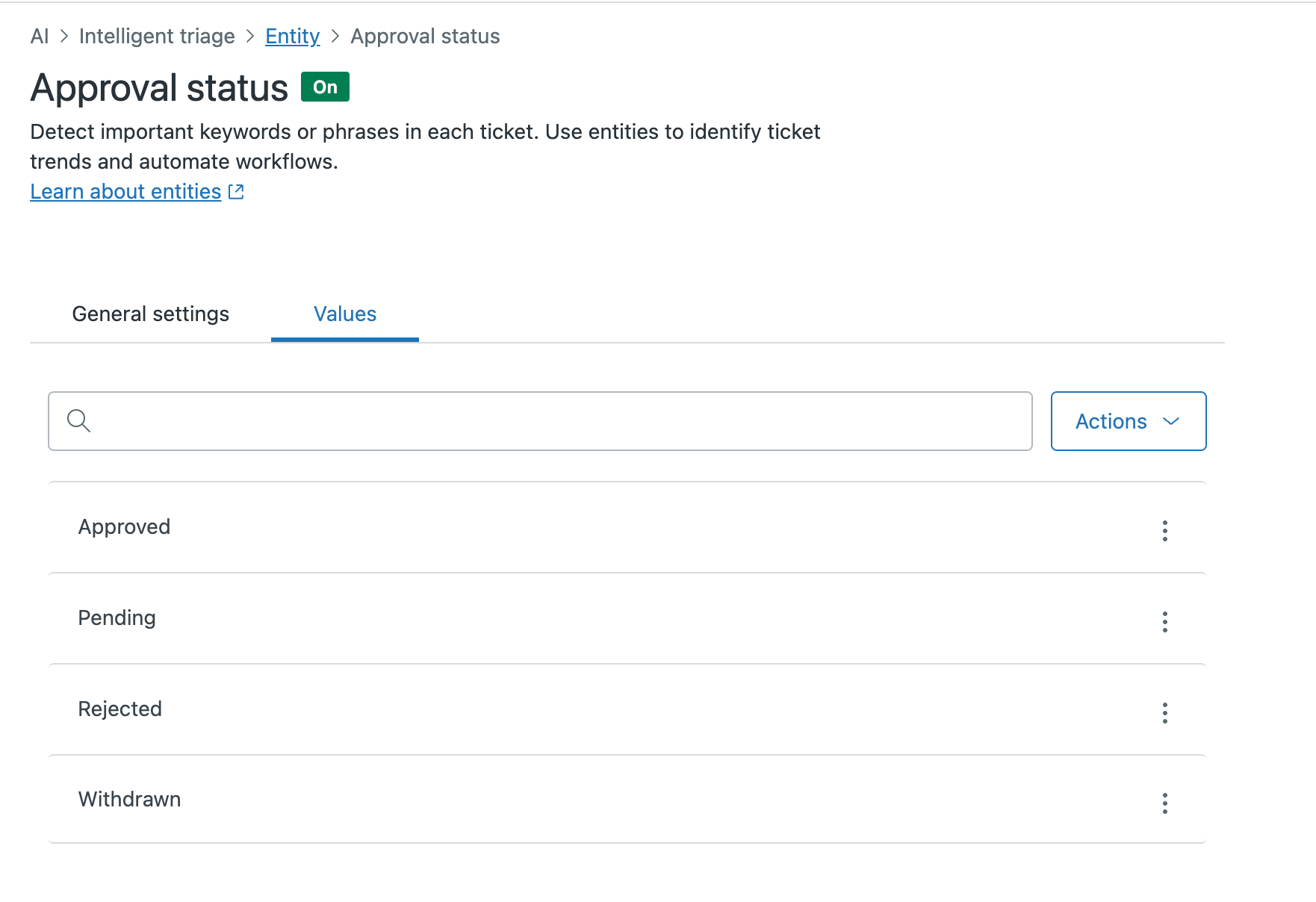Select the Values tab
Image resolution: width=1316 pixels, height=902 pixels.
click(344, 314)
